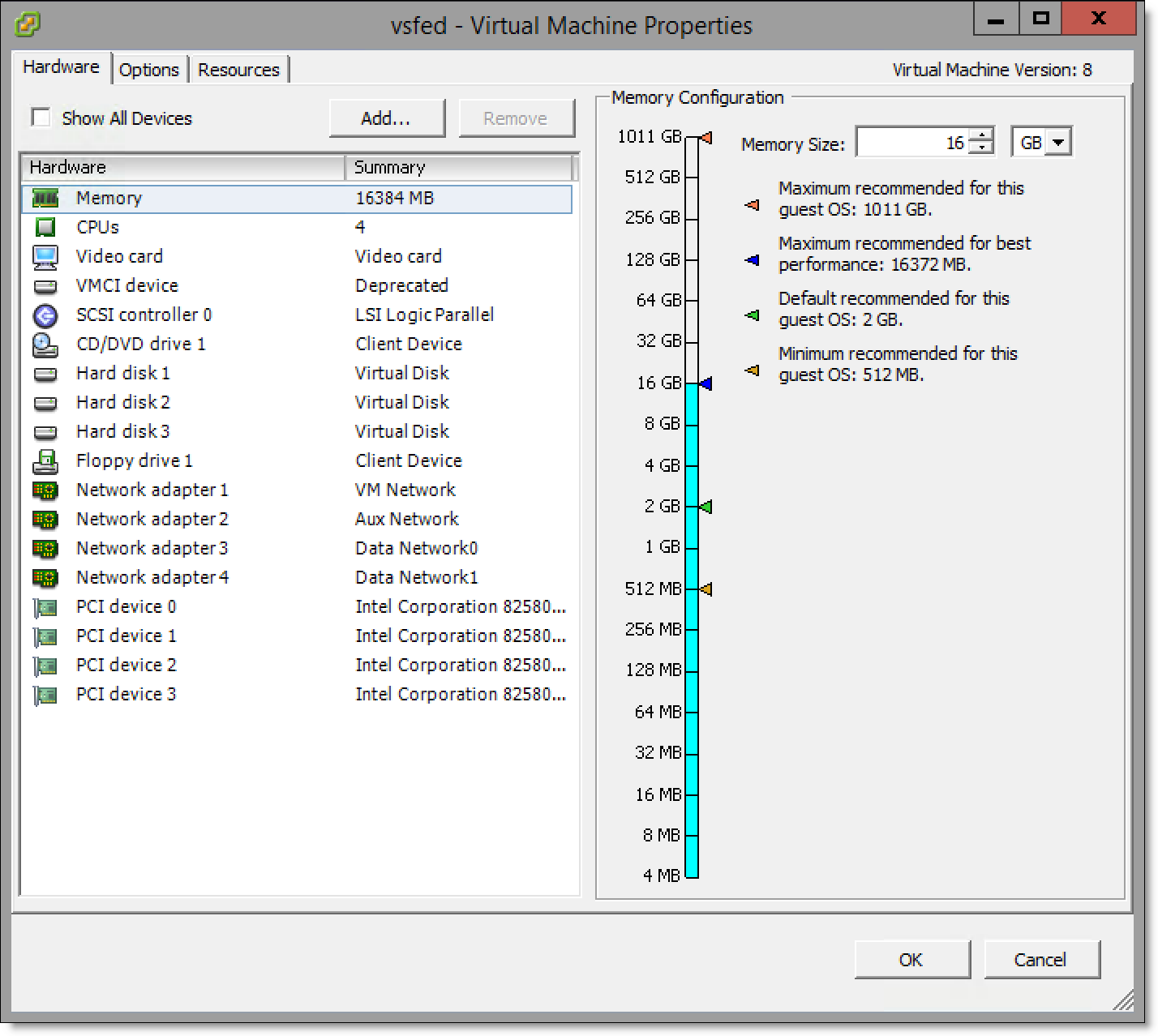
Task: Select the PCI device 2 icon
Action: (45, 666)
